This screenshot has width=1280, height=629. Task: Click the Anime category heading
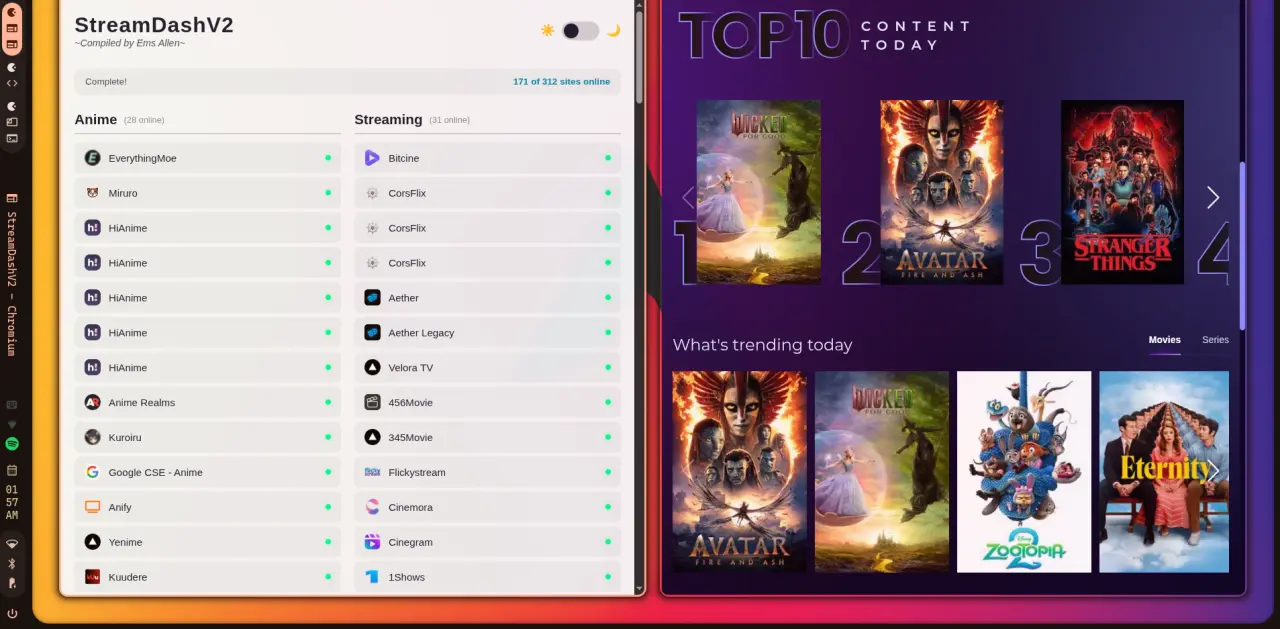pyautogui.click(x=96, y=119)
